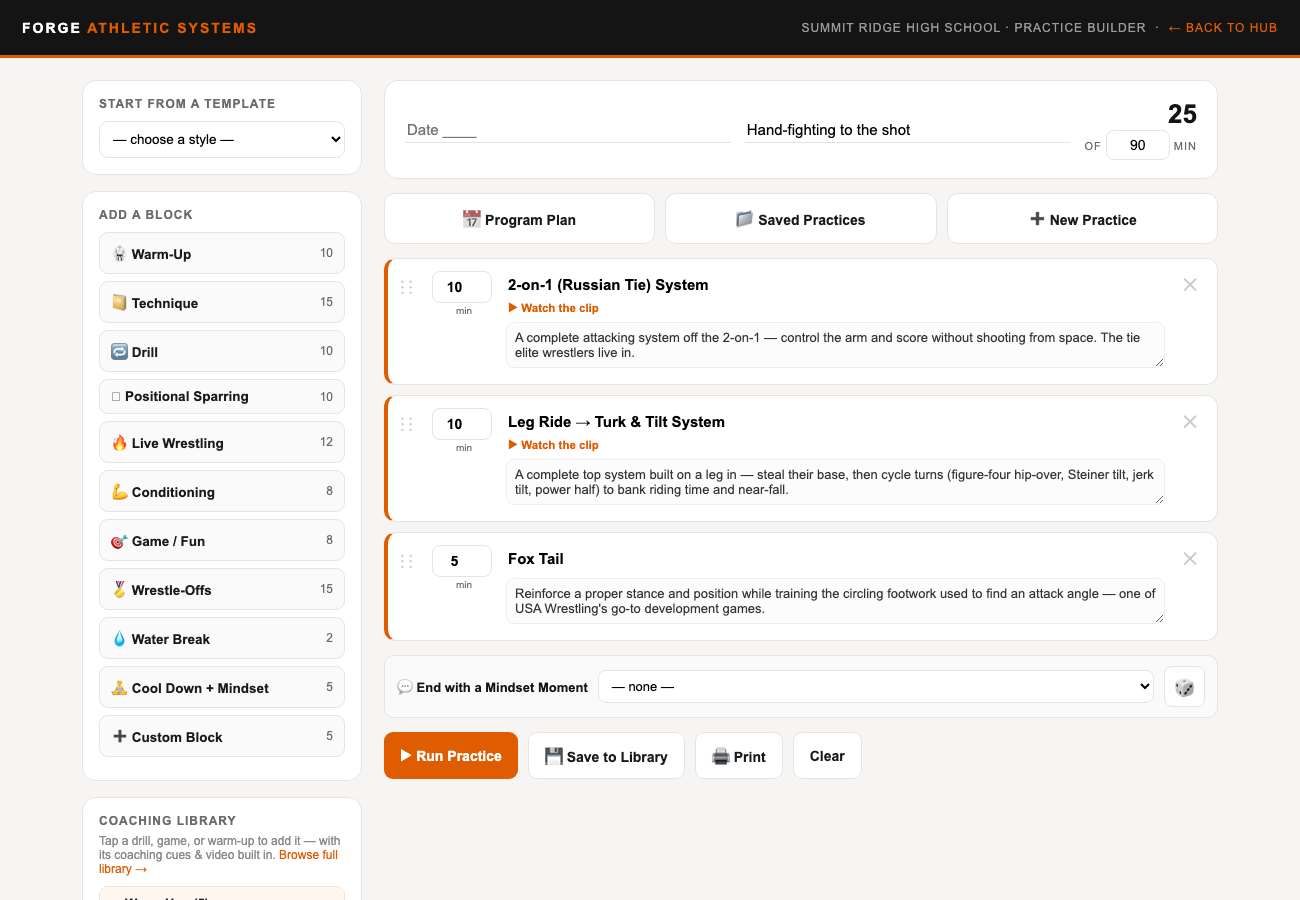Click the Leg Ride → Turk & Tilt title
The height and width of the screenshot is (900, 1300).
click(x=616, y=422)
